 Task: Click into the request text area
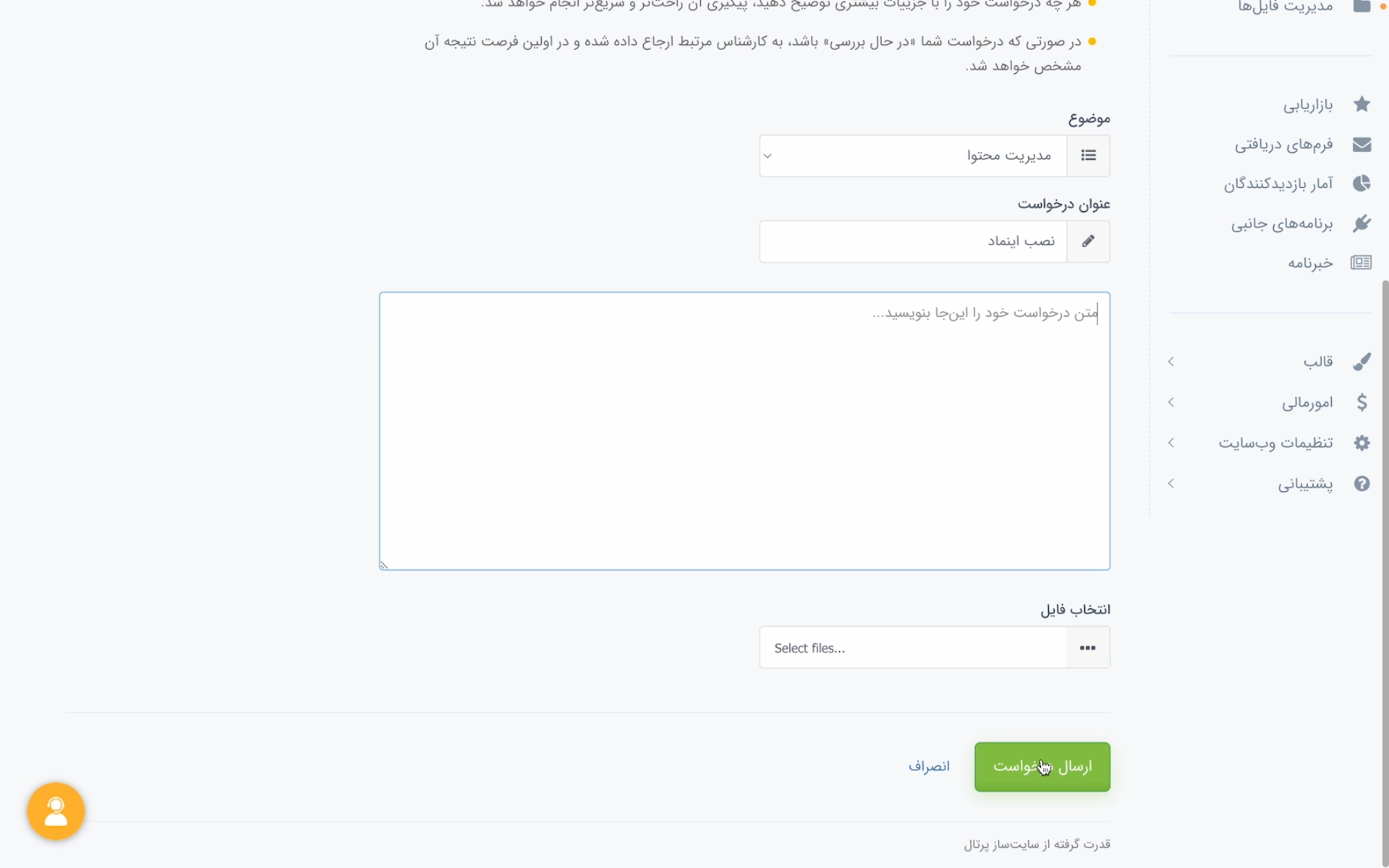[744, 431]
